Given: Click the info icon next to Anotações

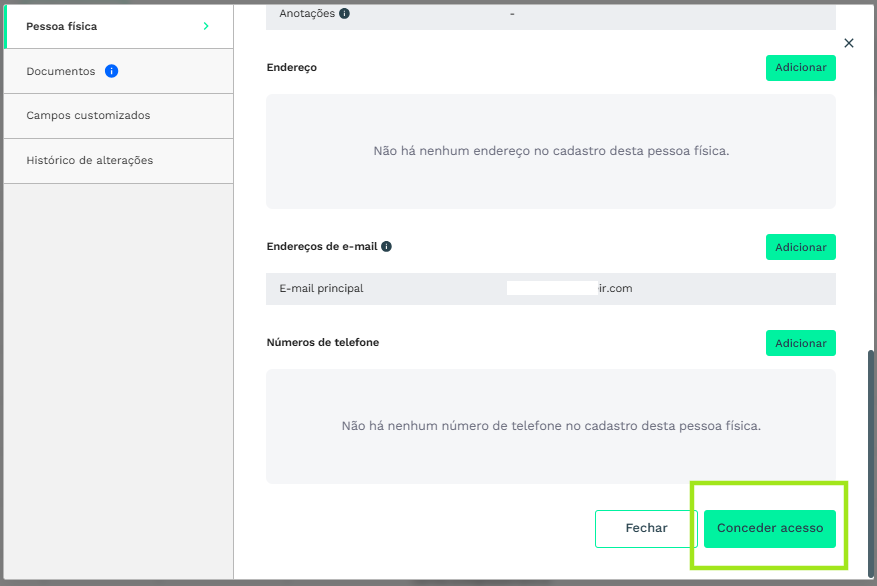Looking at the screenshot, I should click(x=344, y=14).
